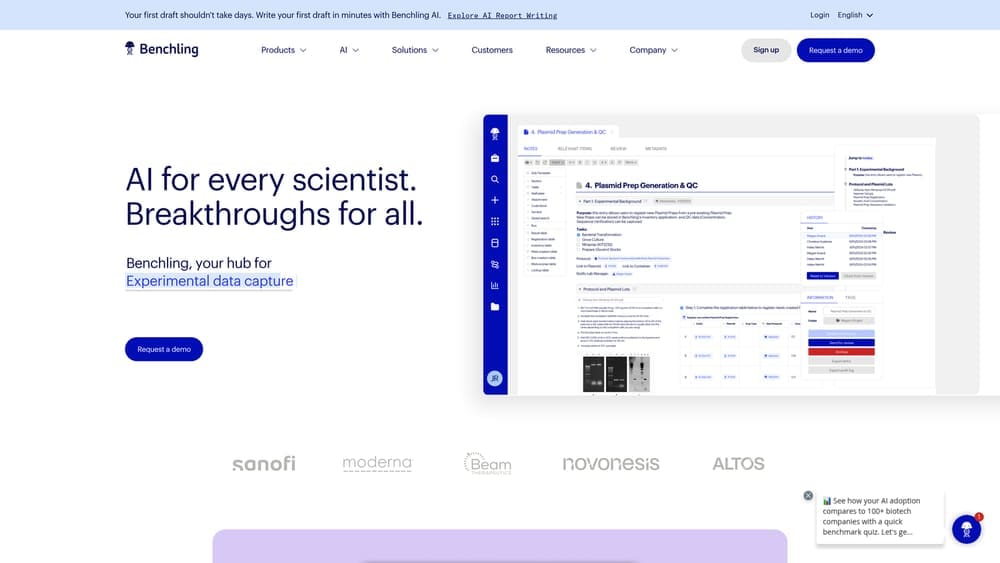Click the briefcase icon in app sidebar
The height and width of the screenshot is (563, 1000).
pos(495,157)
